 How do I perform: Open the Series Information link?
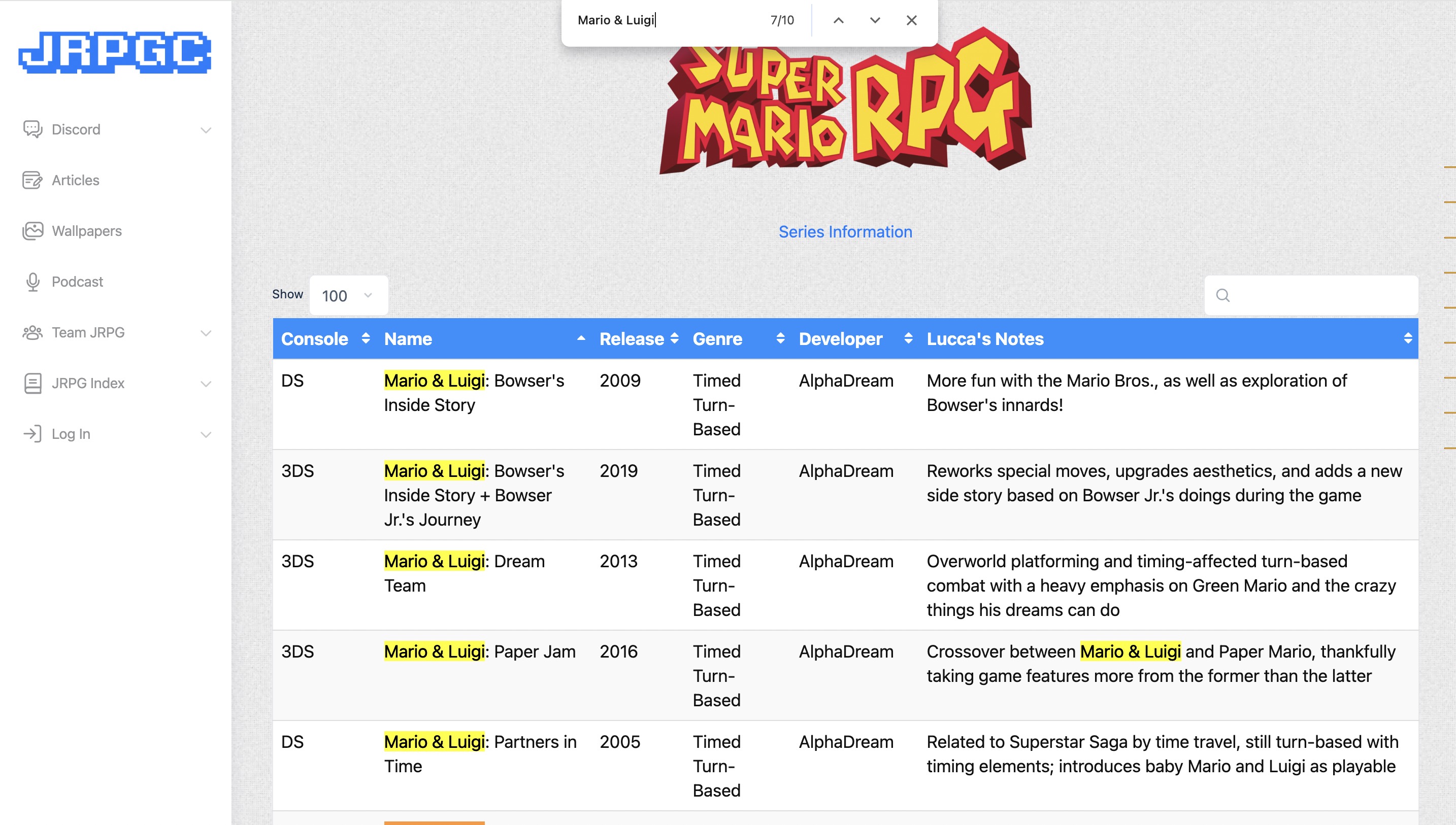845,232
